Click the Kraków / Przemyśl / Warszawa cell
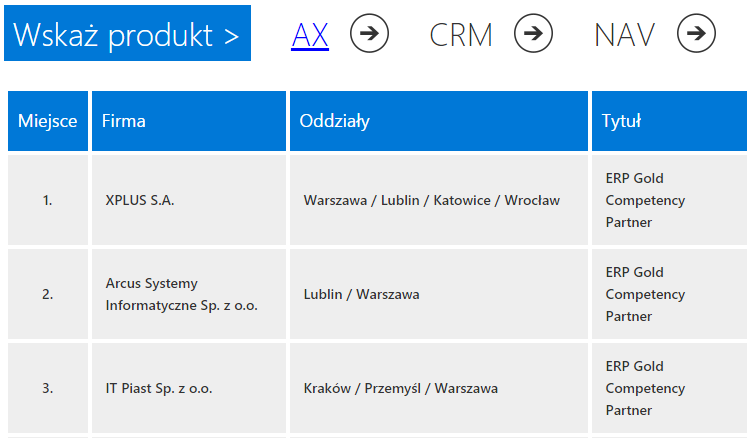 coord(439,388)
